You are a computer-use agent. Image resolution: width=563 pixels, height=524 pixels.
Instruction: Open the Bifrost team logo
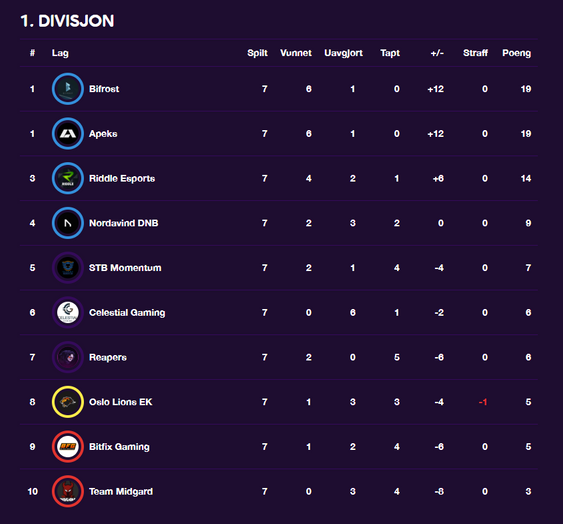(68, 89)
